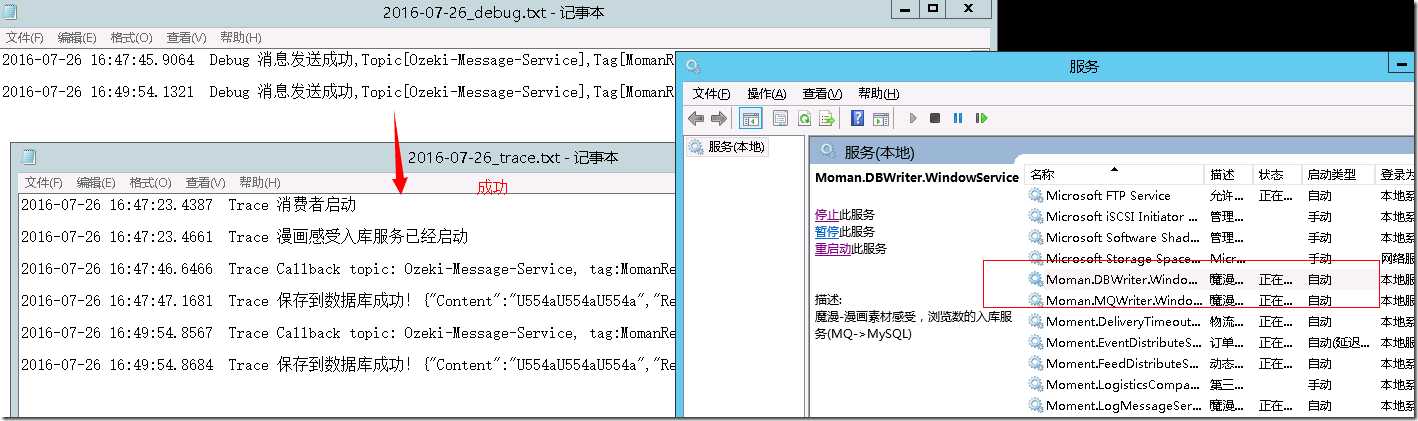Click the gear icon beside Microsoft Storage Spaces
The height and width of the screenshot is (421, 1418).
click(x=1035, y=259)
